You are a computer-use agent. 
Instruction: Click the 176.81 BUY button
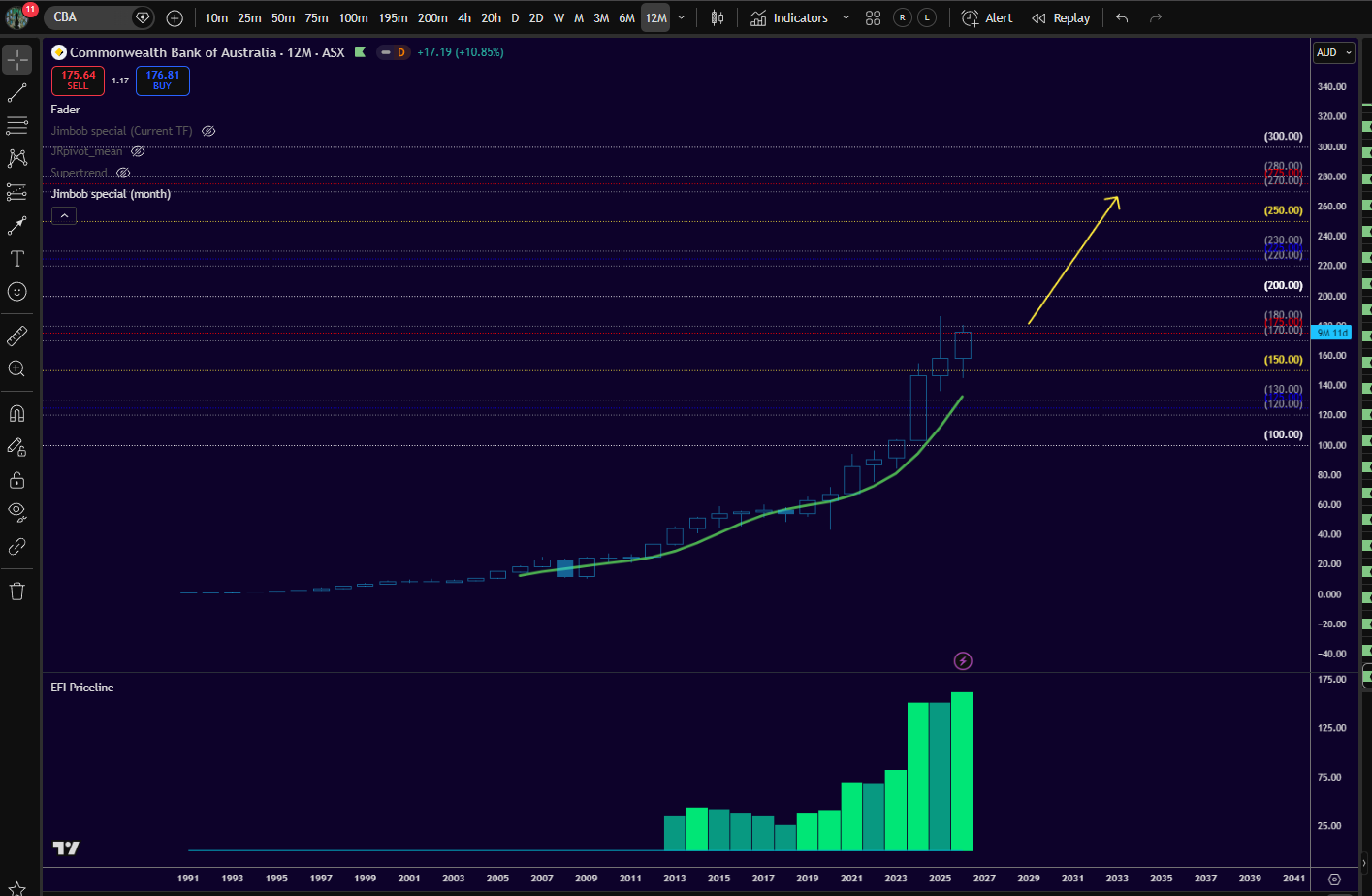[162, 80]
